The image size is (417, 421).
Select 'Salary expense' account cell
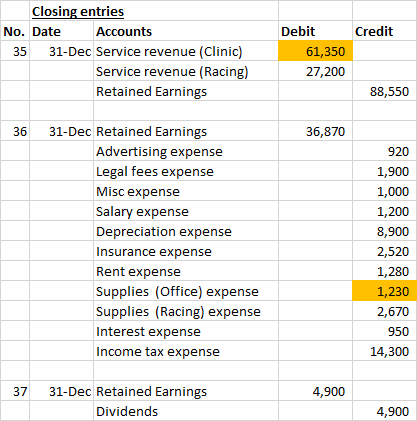pyautogui.click(x=186, y=211)
